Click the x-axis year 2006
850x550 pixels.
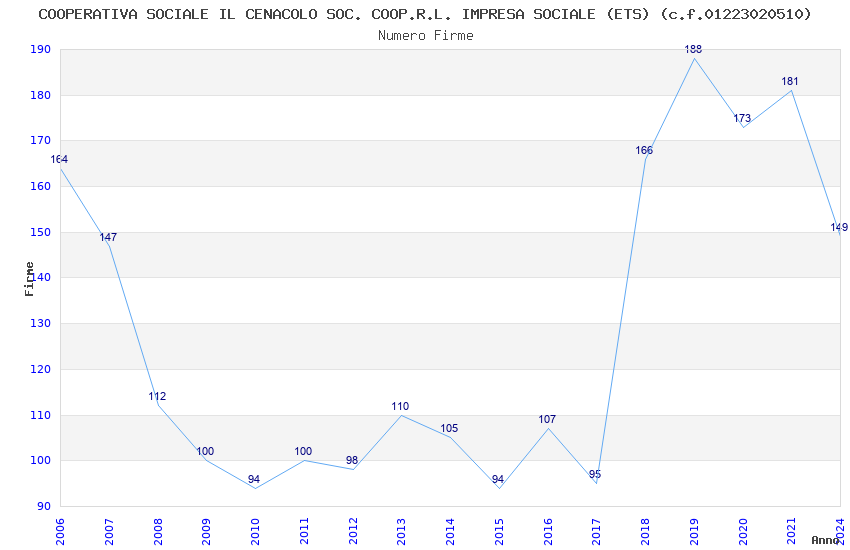tap(60, 532)
